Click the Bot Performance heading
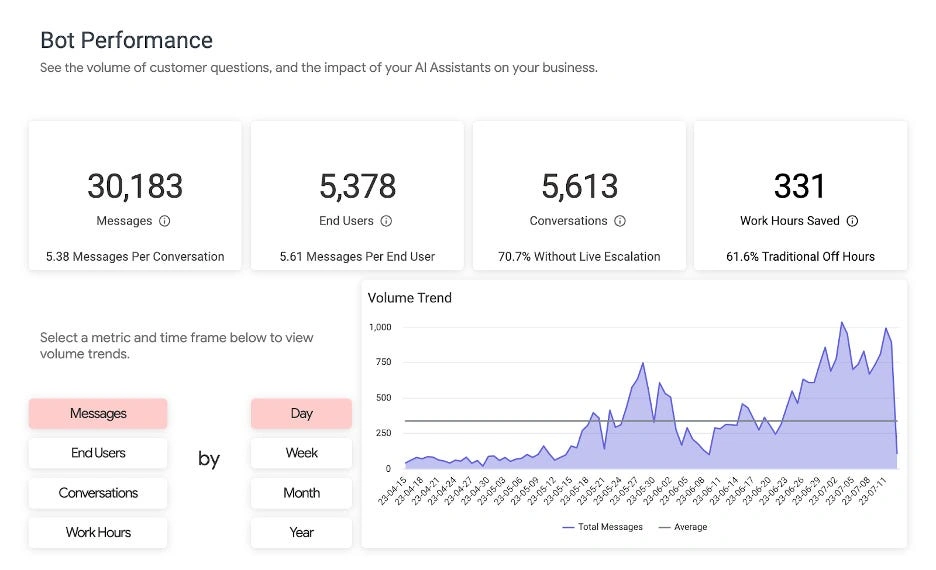The width and height of the screenshot is (936, 570). click(x=126, y=41)
